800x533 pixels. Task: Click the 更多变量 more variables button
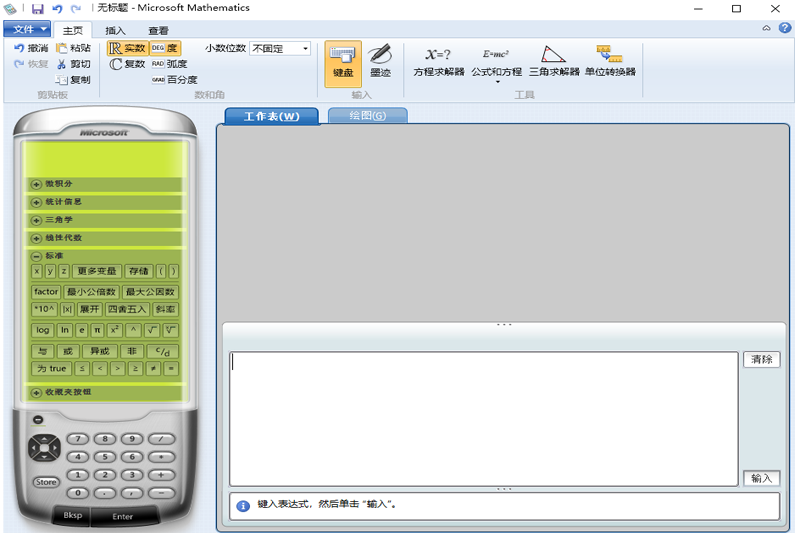pyautogui.click(x=97, y=271)
